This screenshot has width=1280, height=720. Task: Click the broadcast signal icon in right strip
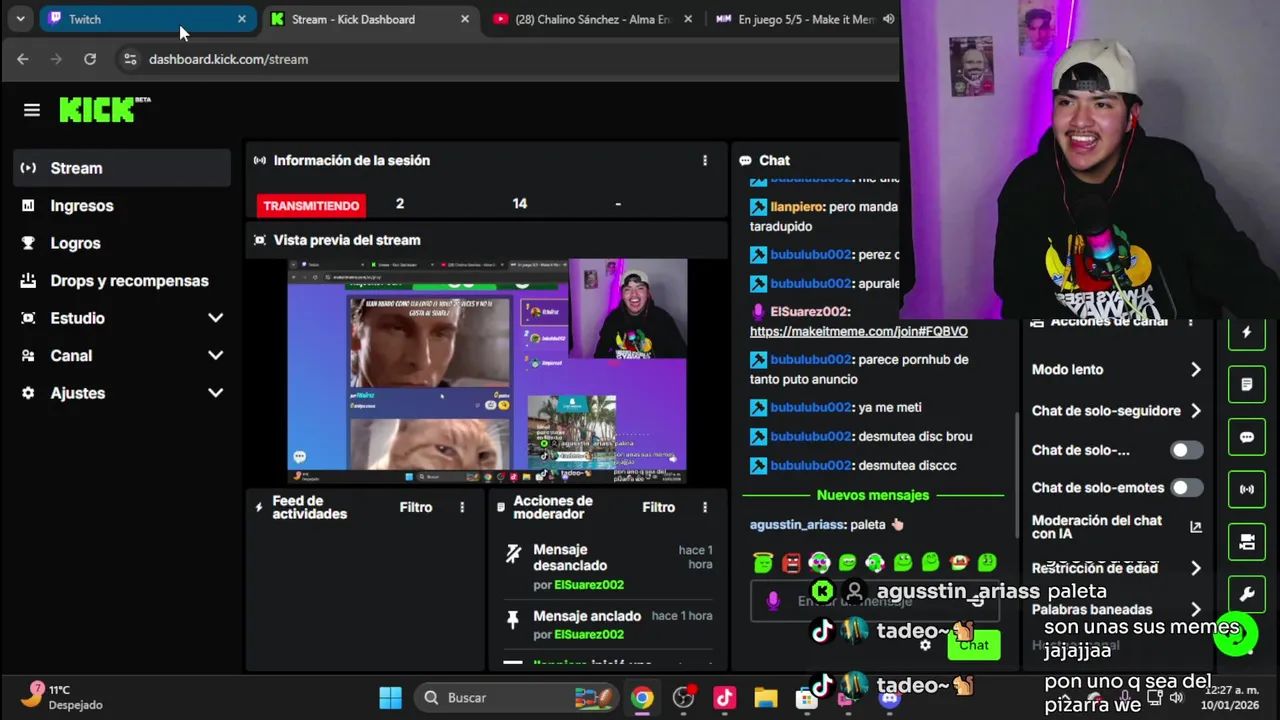pyautogui.click(x=1247, y=489)
